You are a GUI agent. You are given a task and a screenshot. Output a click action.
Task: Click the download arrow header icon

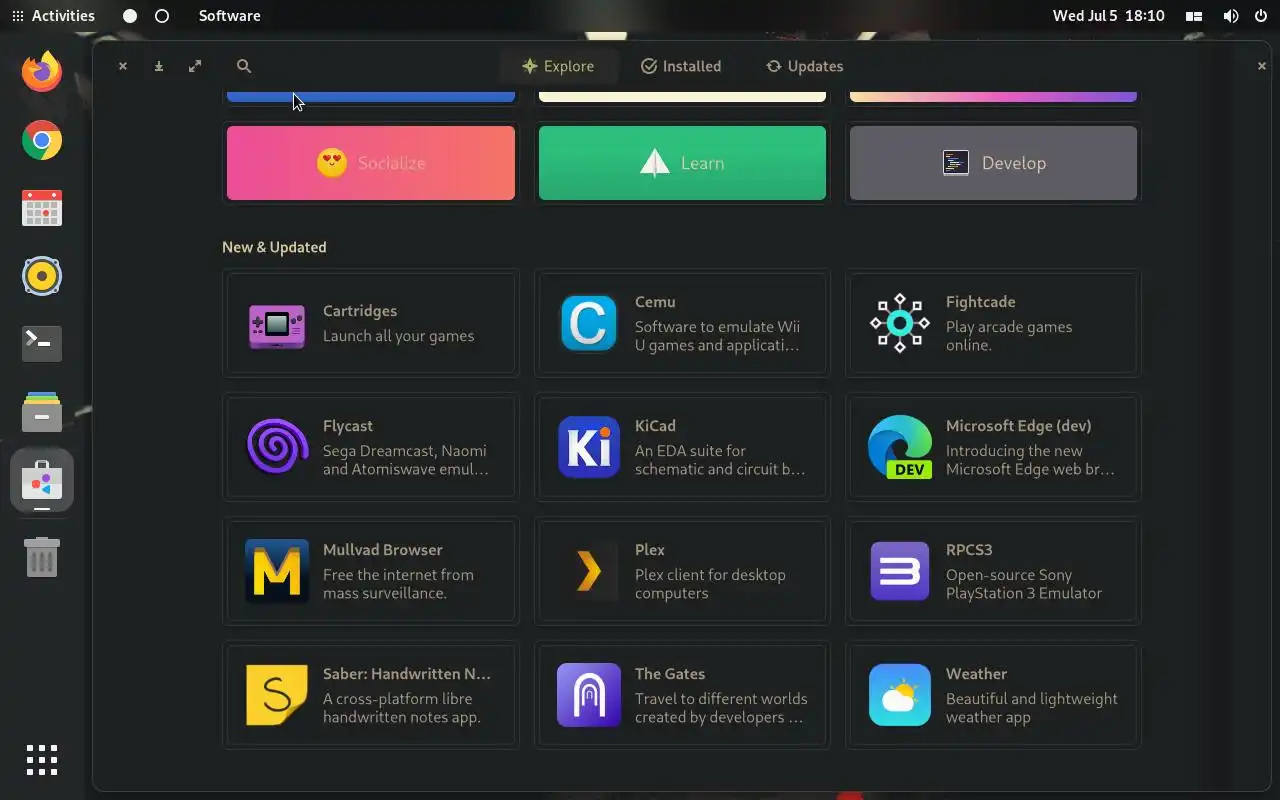[158, 66]
